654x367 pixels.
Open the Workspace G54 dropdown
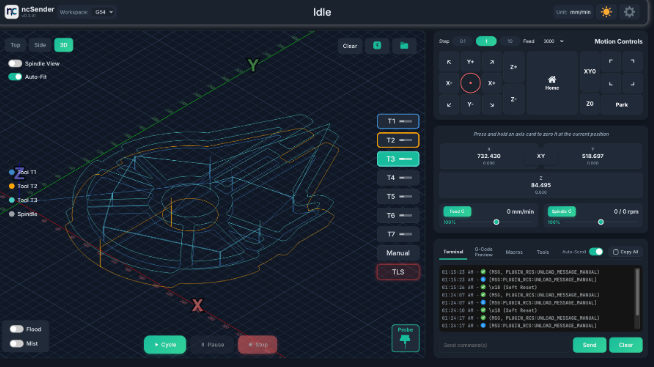point(103,12)
